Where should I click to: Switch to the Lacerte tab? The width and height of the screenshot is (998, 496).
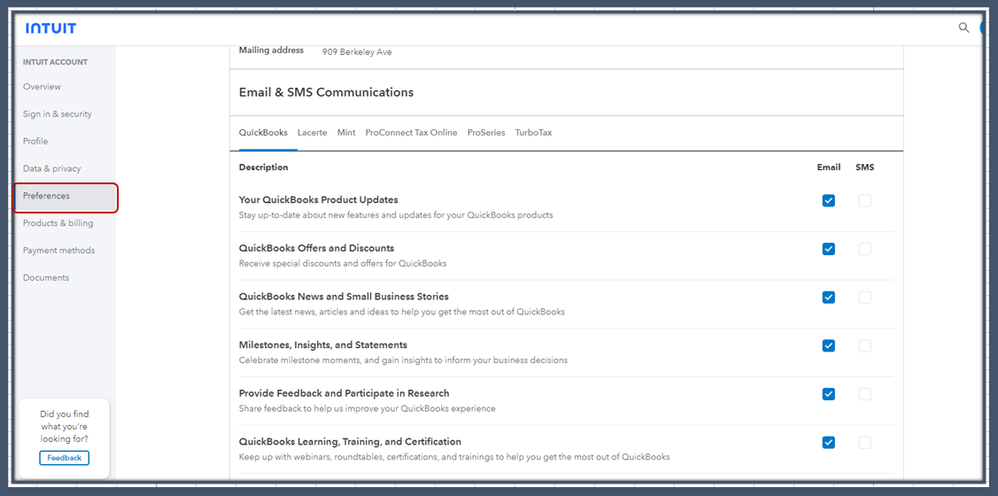[x=312, y=133]
